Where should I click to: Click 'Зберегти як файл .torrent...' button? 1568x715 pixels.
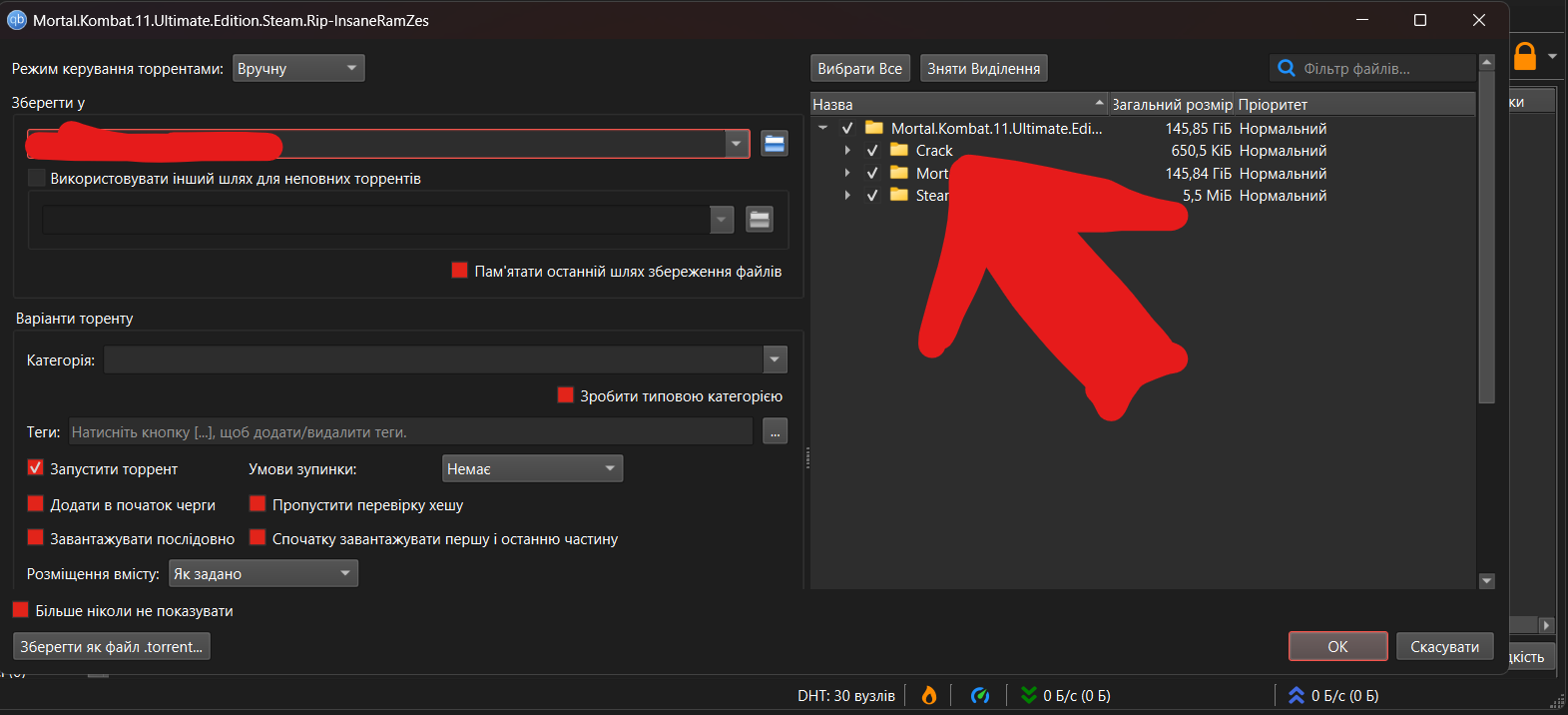point(112,646)
